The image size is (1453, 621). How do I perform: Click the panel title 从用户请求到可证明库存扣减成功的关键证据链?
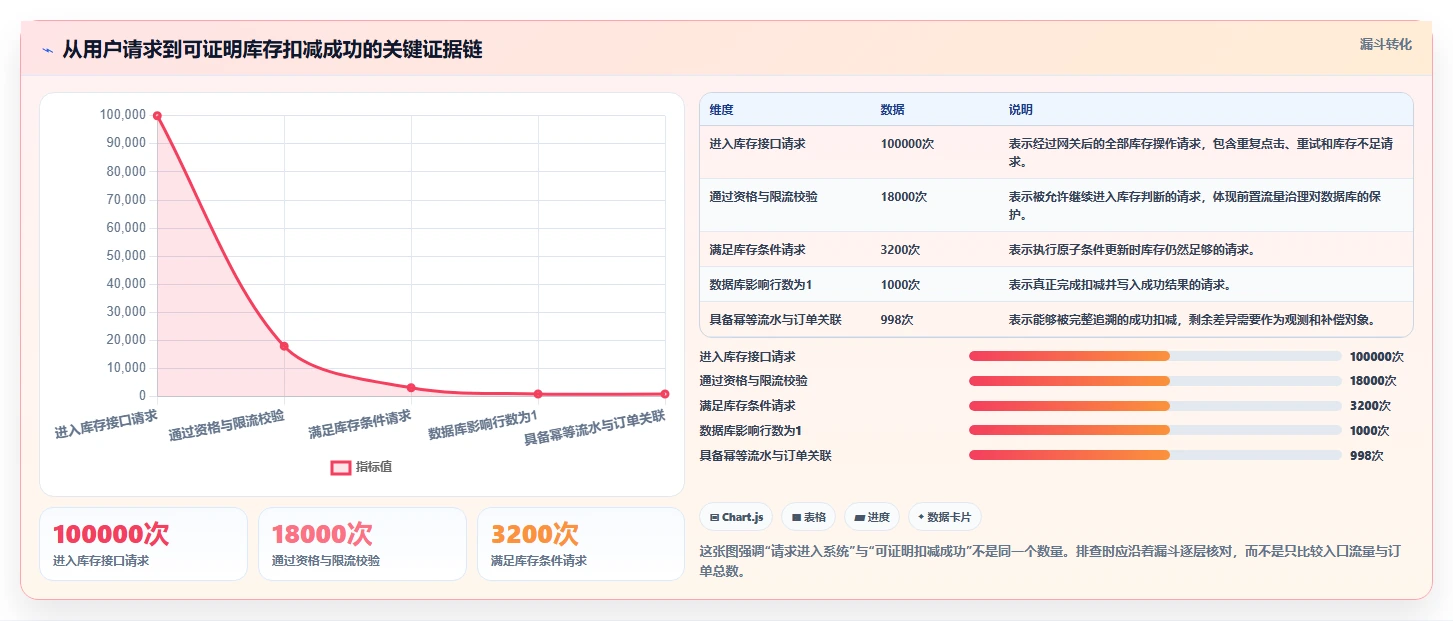(272, 50)
